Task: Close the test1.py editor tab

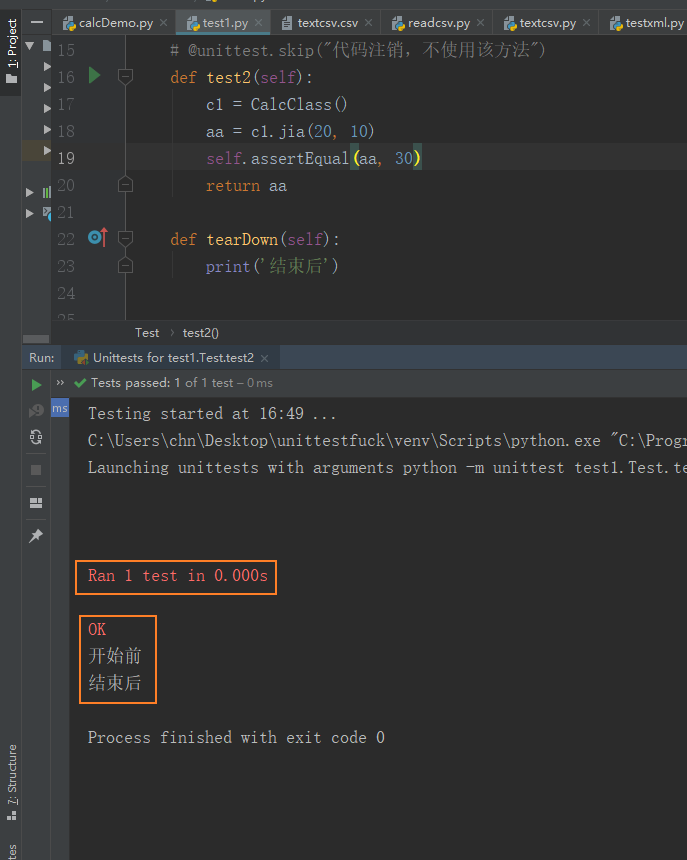Action: click(x=258, y=23)
